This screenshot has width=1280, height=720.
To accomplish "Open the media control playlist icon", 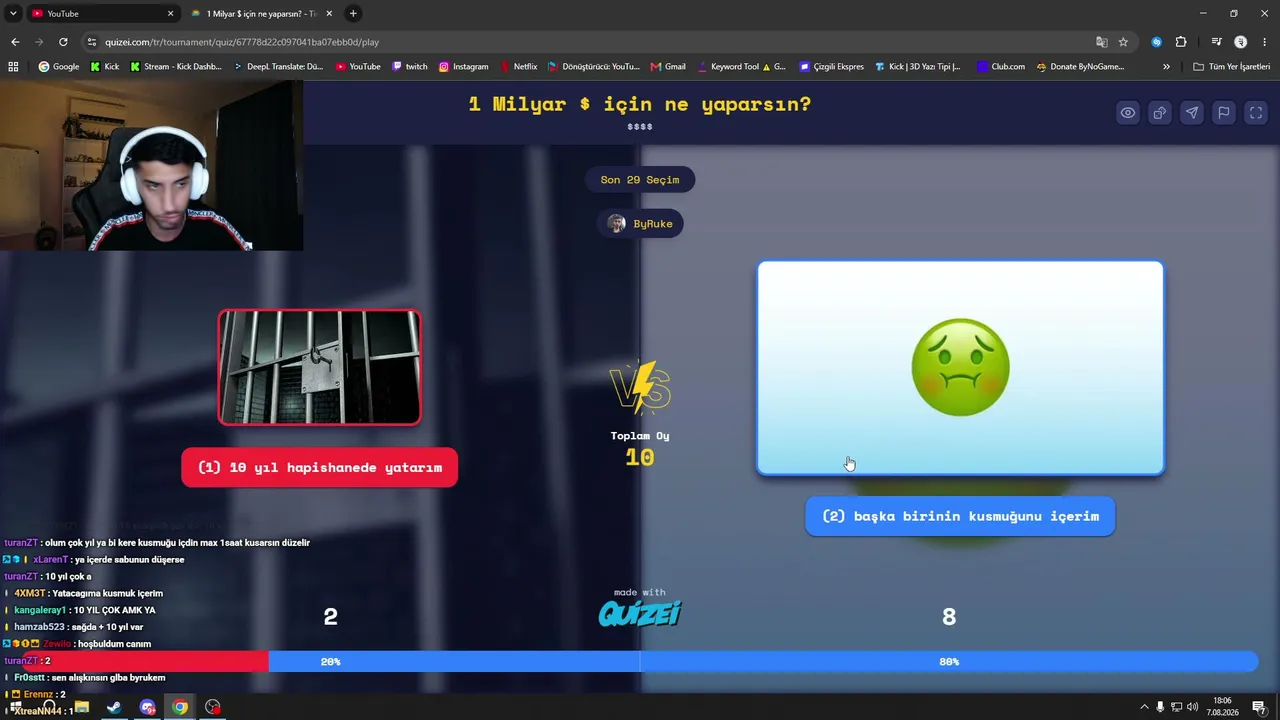I will [1216, 42].
